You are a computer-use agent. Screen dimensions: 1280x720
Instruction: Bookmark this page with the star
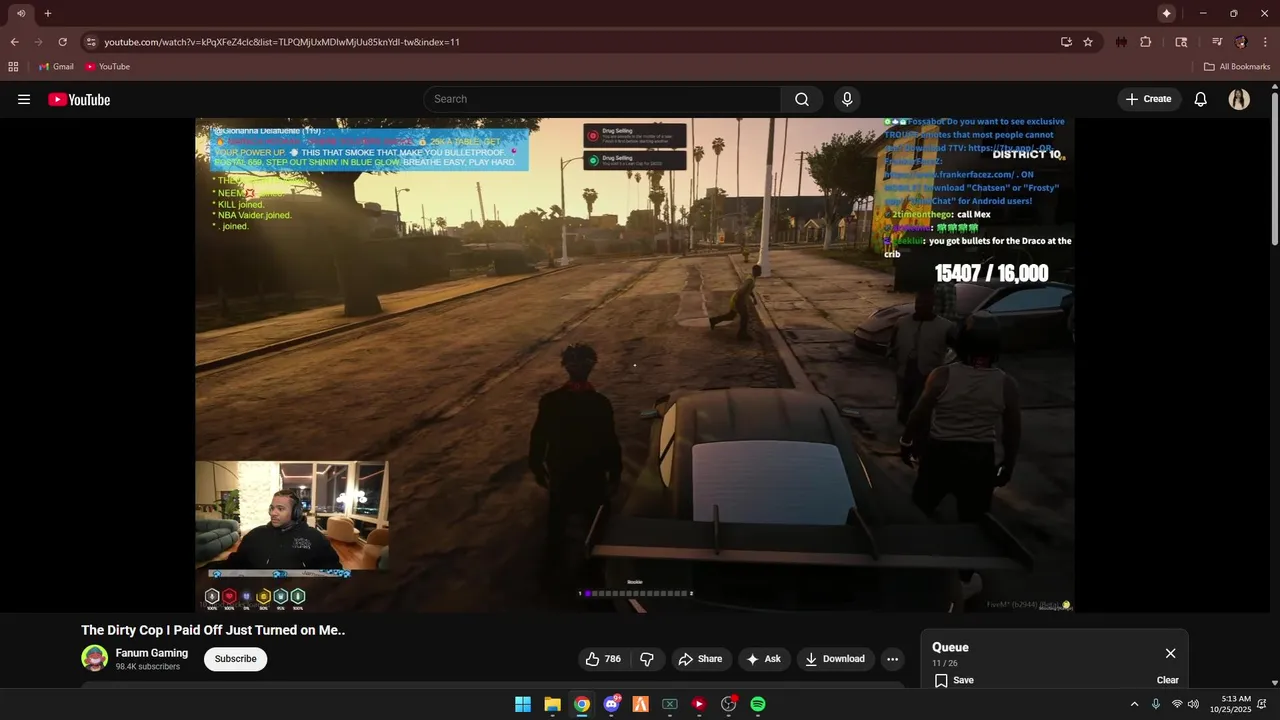(x=1088, y=42)
